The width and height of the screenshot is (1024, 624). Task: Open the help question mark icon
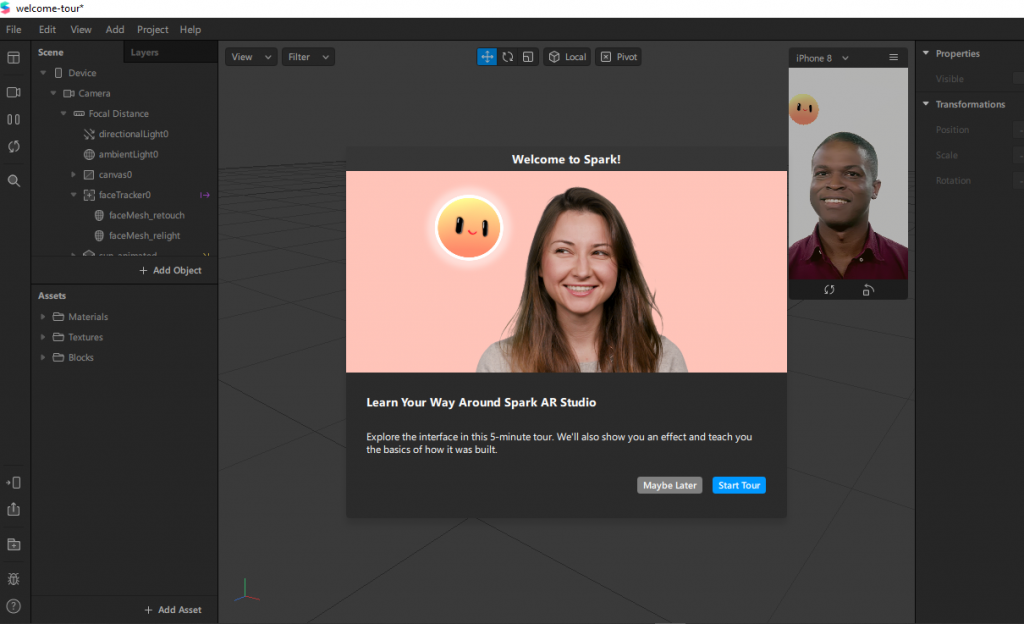14,606
